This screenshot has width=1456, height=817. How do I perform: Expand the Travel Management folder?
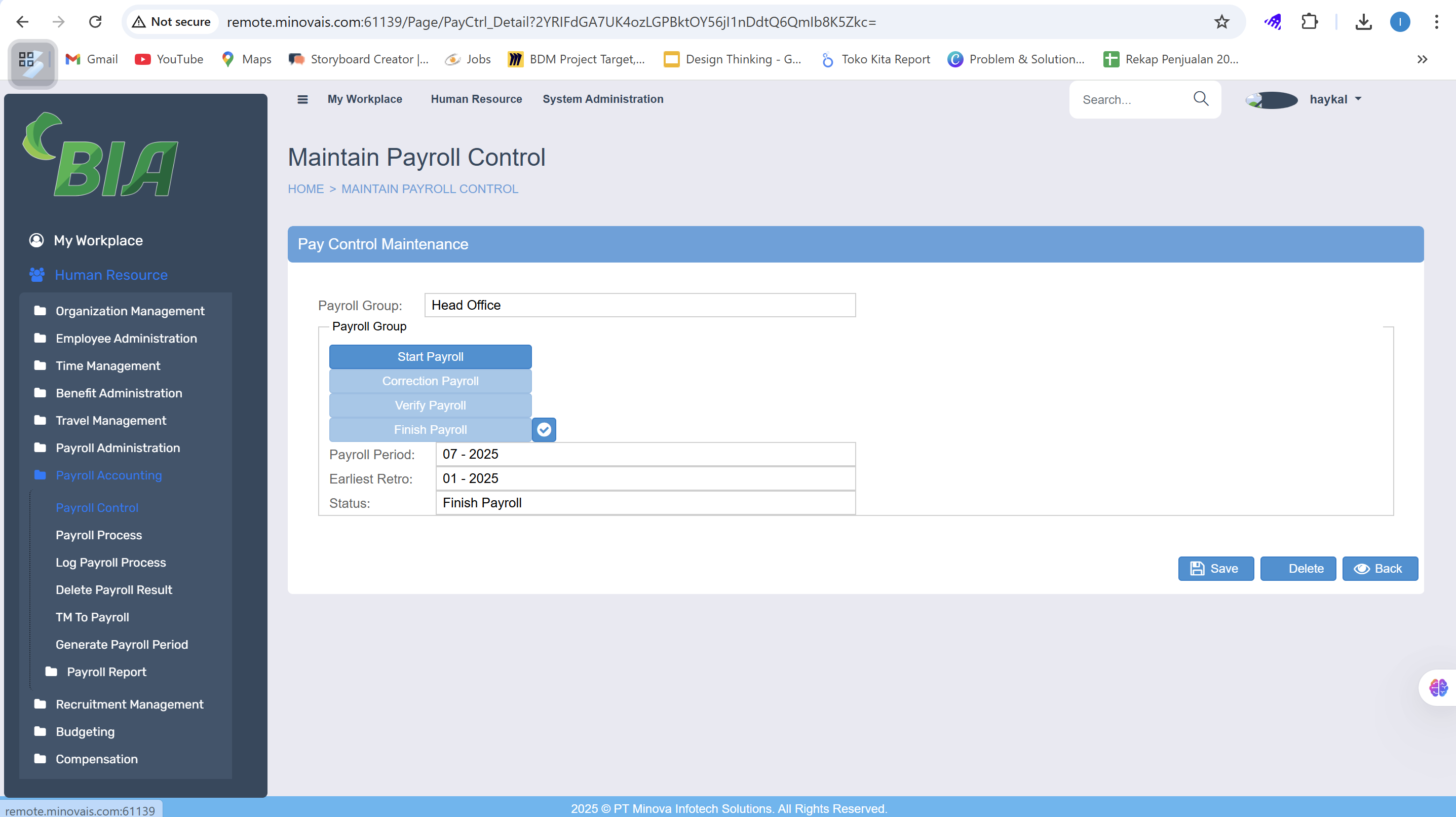click(x=111, y=421)
